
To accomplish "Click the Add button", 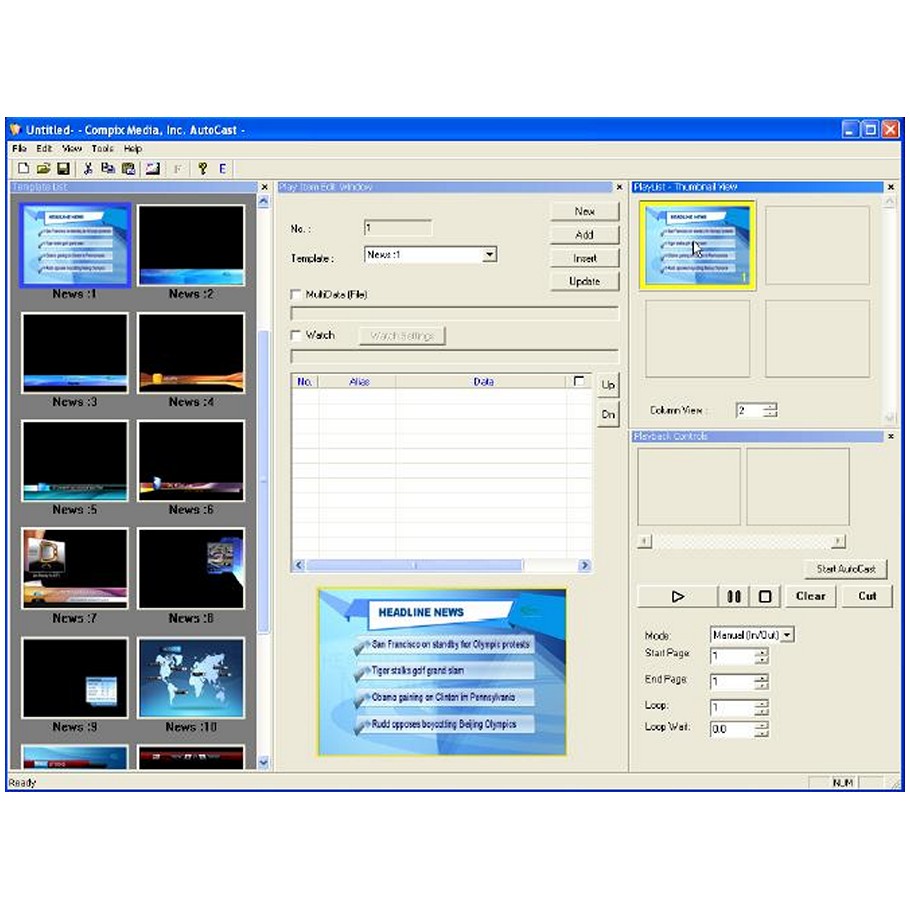I will 584,234.
